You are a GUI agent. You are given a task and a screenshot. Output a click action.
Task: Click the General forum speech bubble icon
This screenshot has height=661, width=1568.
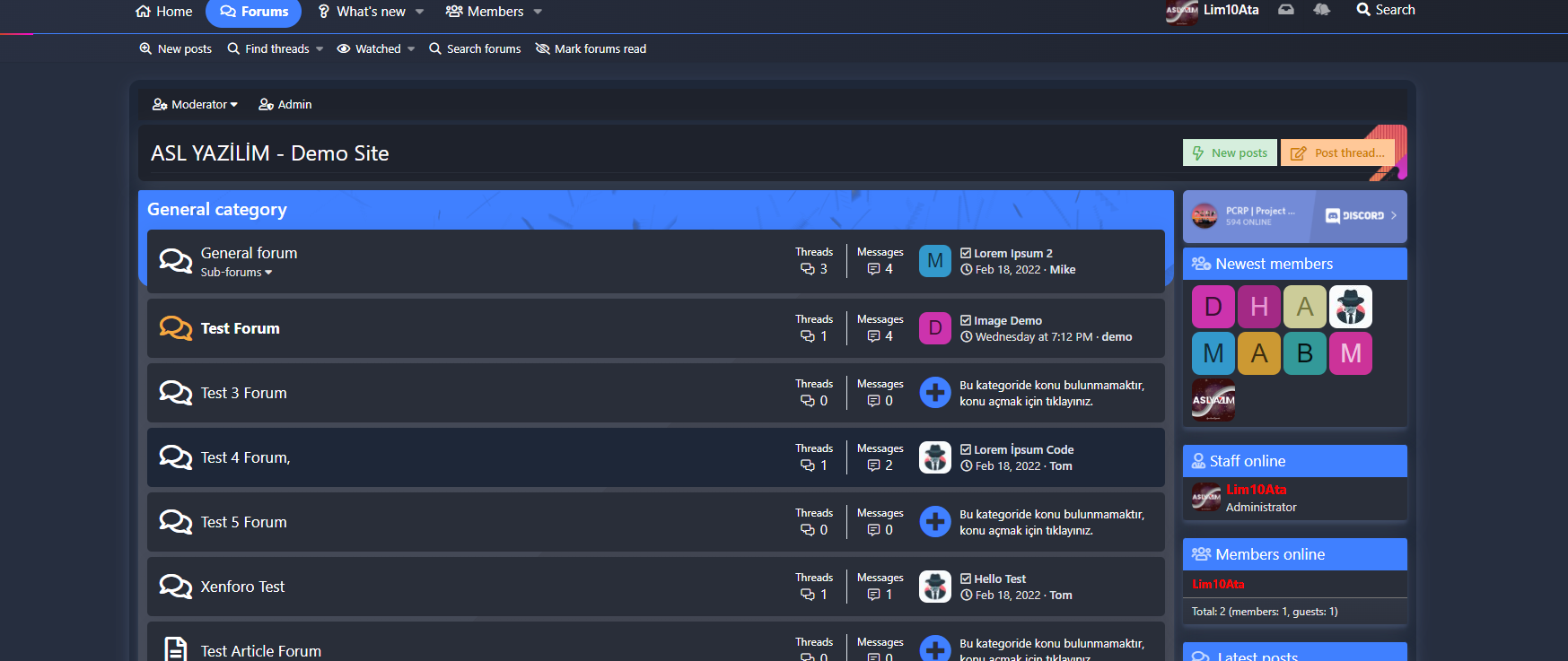coord(176,261)
